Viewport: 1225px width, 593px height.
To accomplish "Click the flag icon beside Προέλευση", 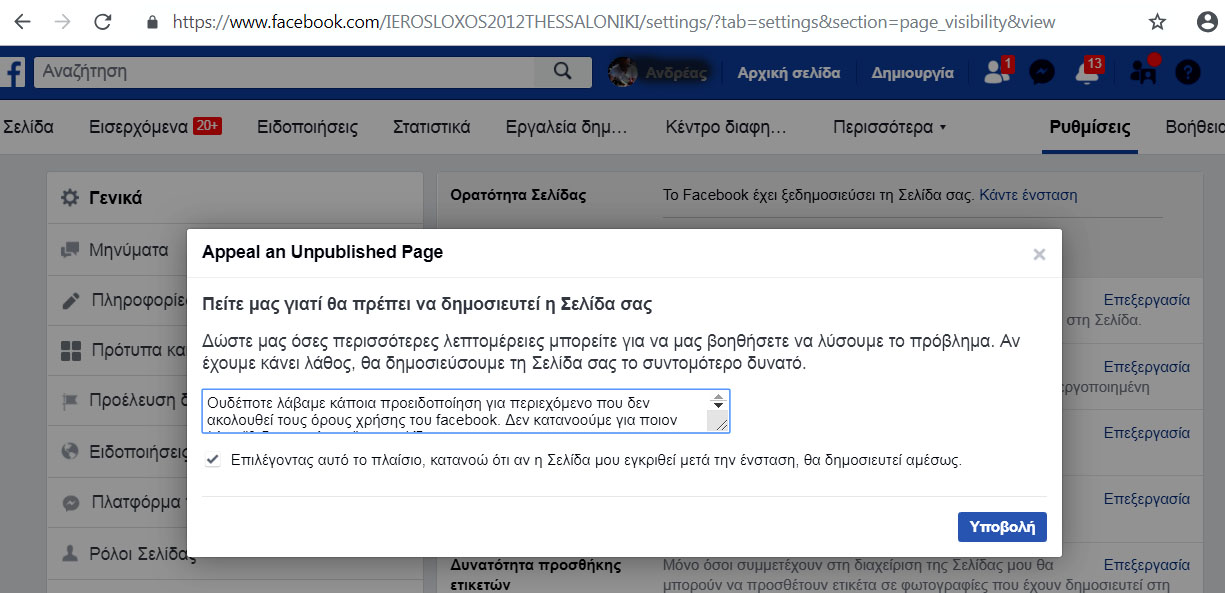I will pyautogui.click(x=70, y=401).
